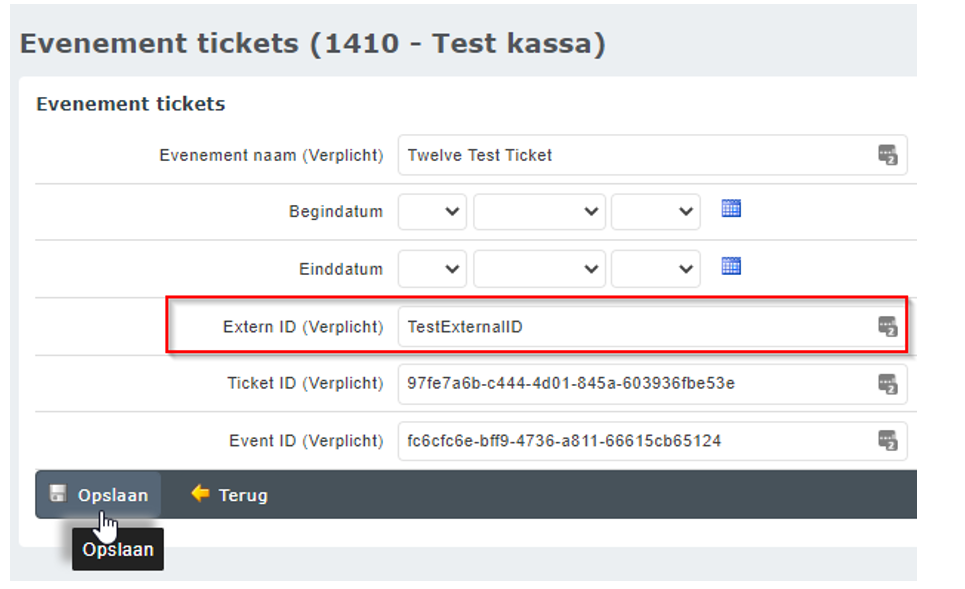
Task: Click the icon inside Extern ID field
Action: 887,326
